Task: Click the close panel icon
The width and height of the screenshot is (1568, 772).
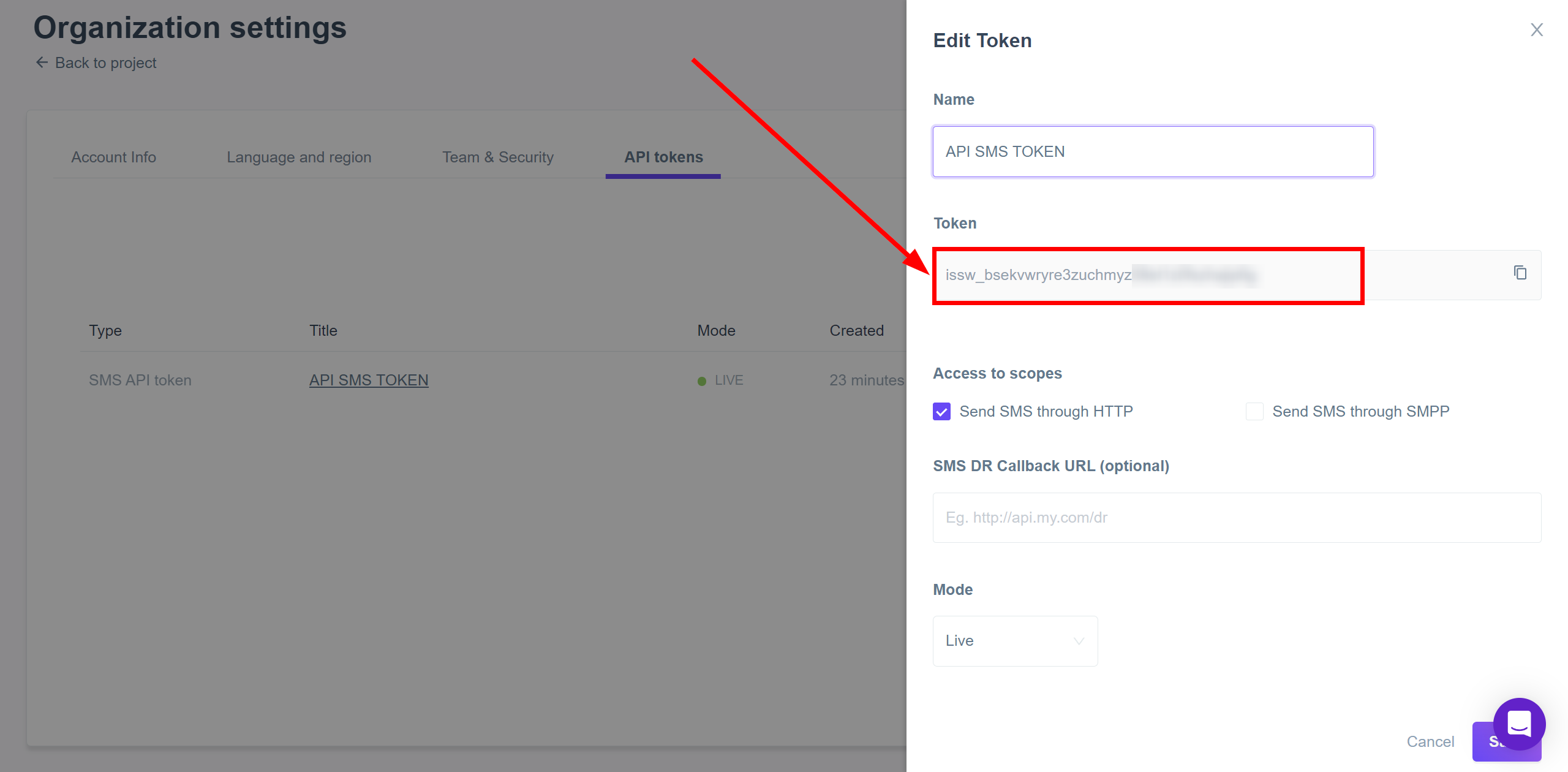Action: [x=1537, y=29]
